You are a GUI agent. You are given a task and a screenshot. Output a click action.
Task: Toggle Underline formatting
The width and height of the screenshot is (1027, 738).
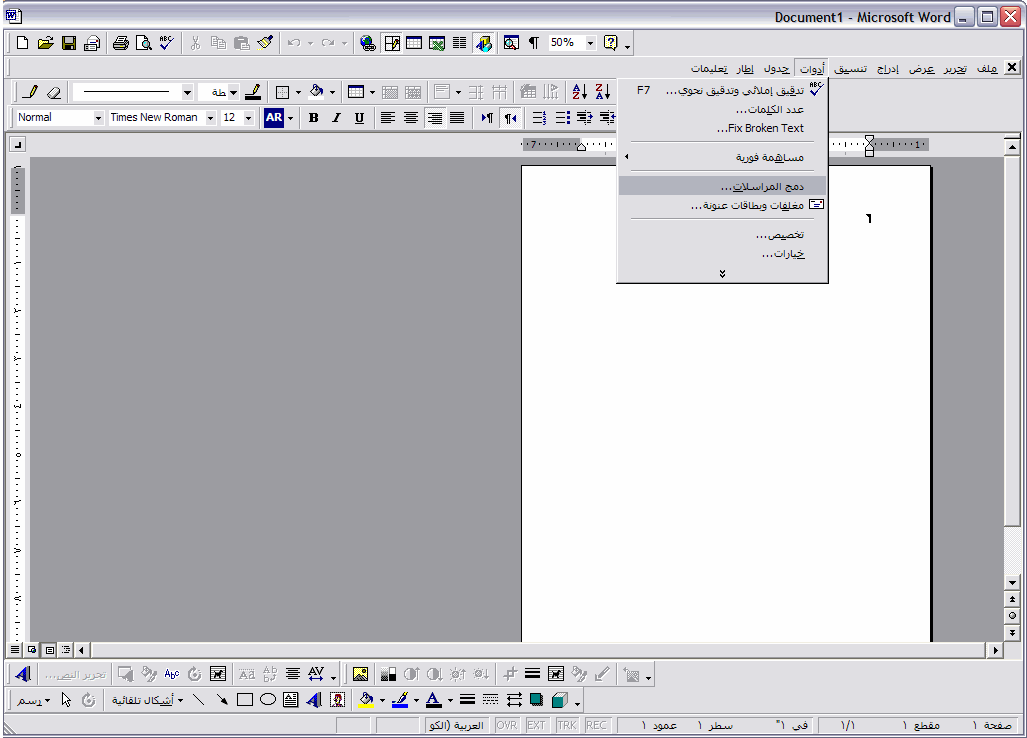coord(359,118)
